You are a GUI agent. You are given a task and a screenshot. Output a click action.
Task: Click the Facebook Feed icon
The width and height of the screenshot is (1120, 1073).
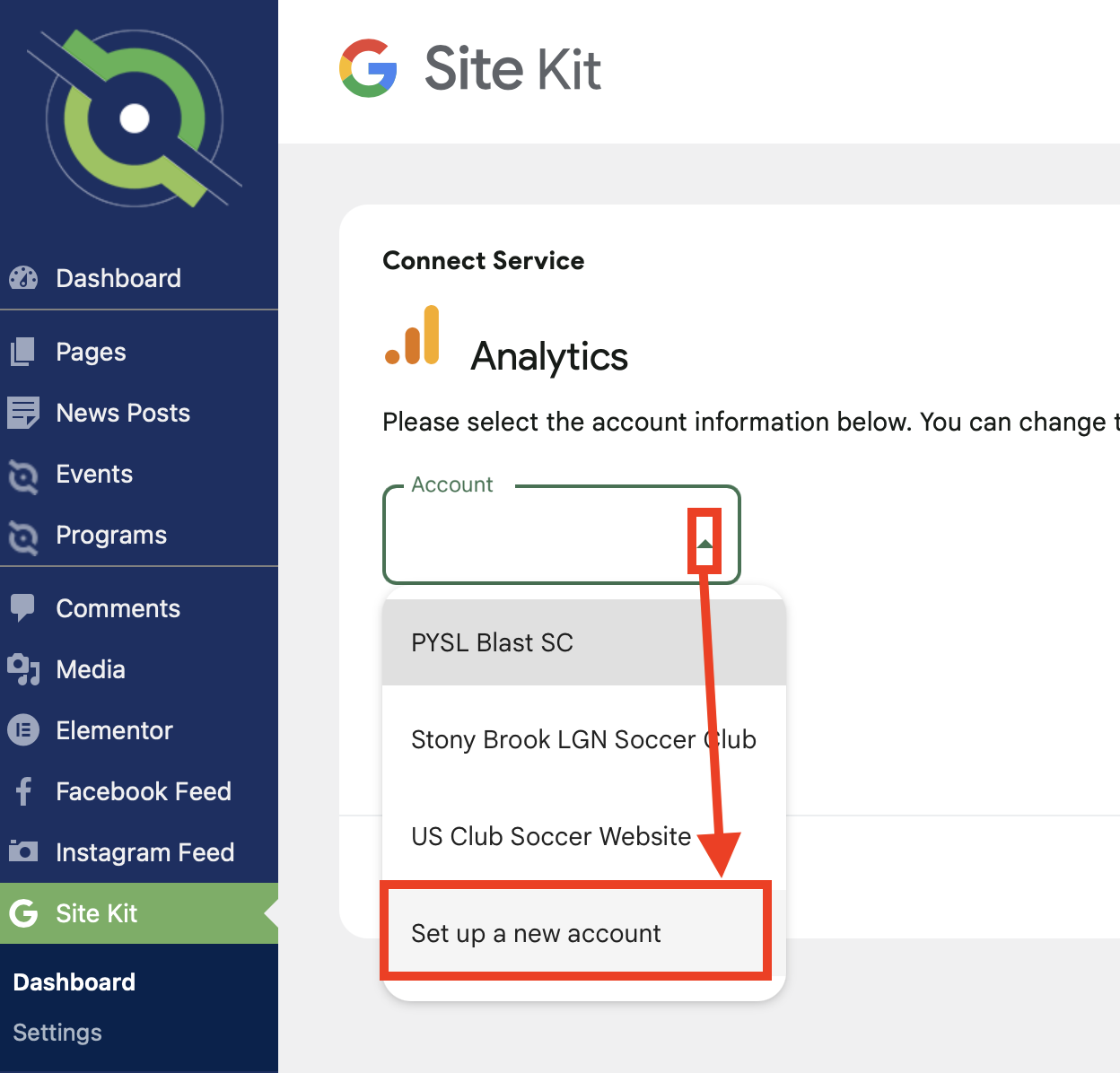tap(23, 791)
